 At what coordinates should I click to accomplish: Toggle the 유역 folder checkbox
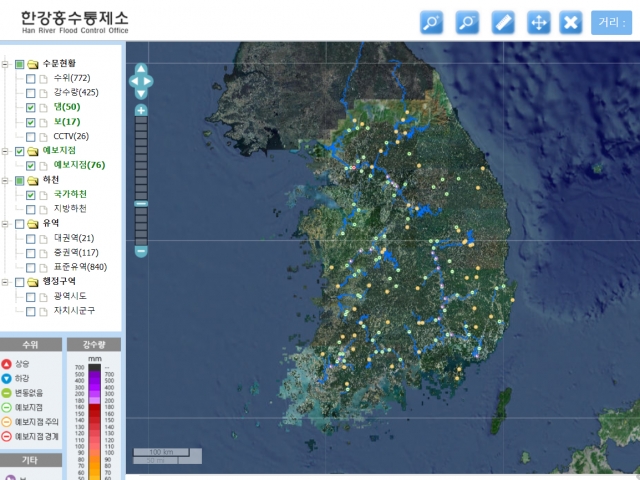[20, 224]
